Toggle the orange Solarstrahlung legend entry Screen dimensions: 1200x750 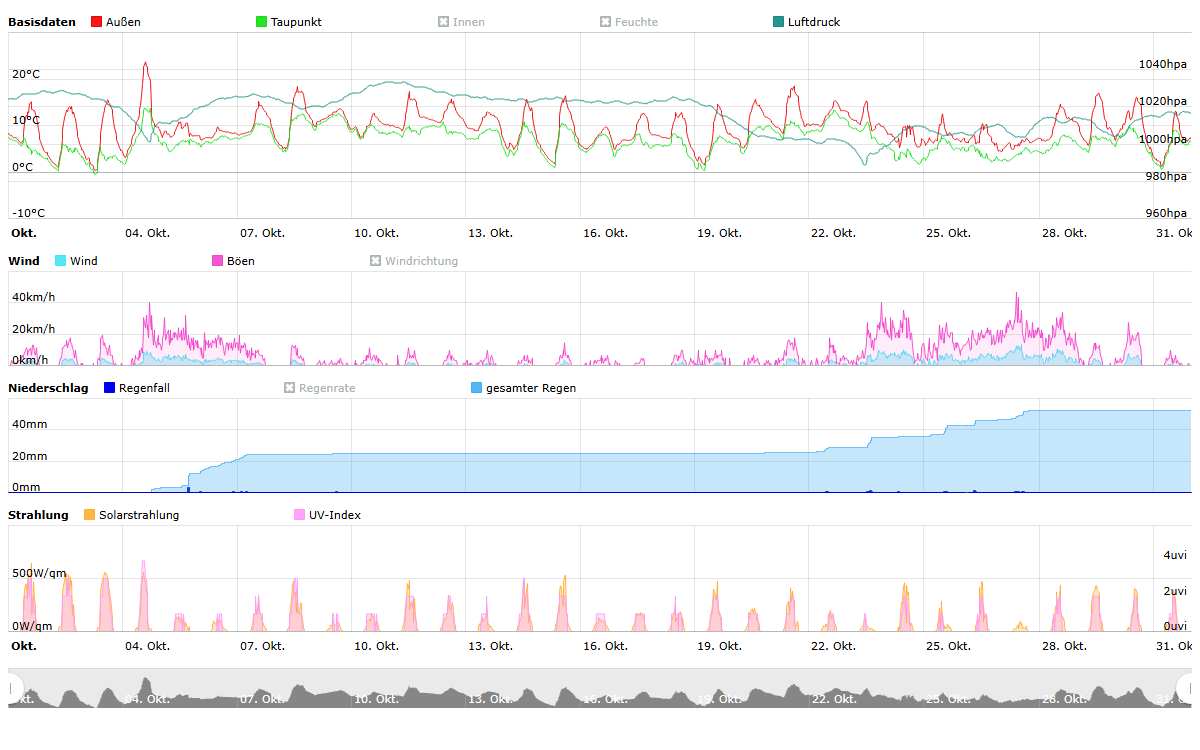[90, 515]
